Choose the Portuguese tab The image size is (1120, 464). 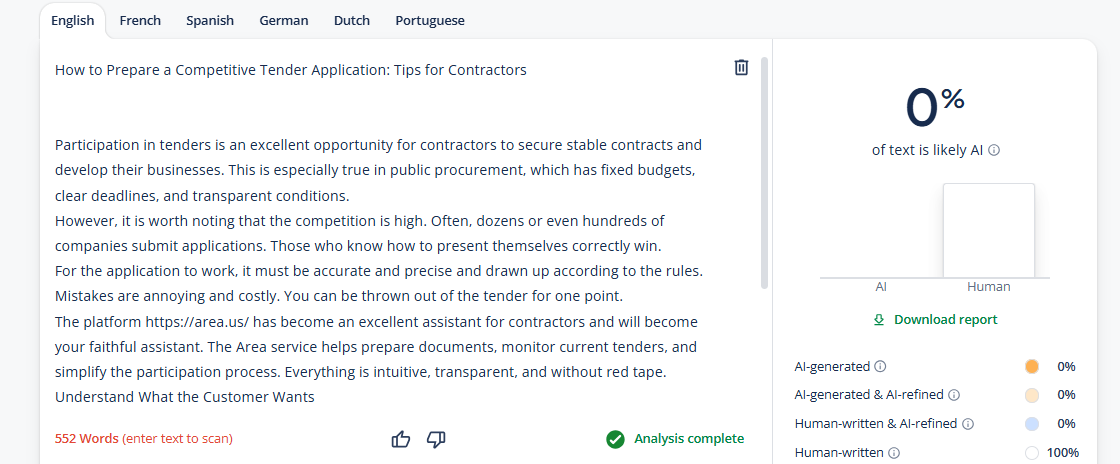click(x=430, y=21)
